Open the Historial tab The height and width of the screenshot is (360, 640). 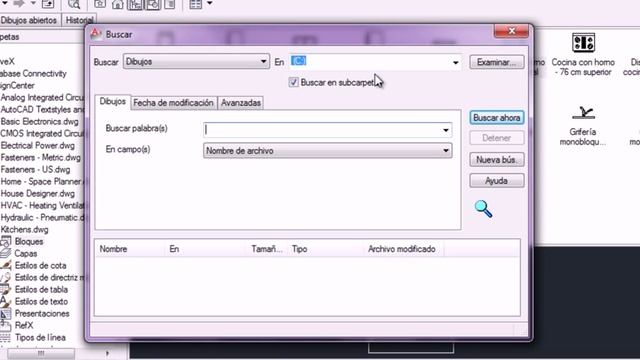point(79,20)
